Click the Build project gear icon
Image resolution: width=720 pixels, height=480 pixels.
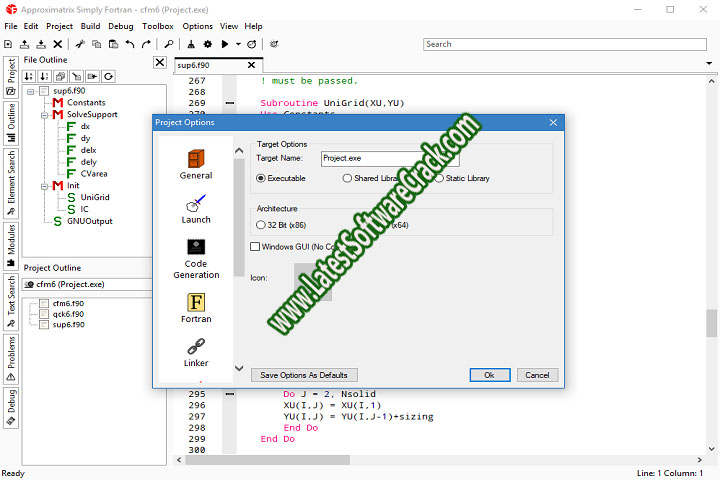[207, 44]
